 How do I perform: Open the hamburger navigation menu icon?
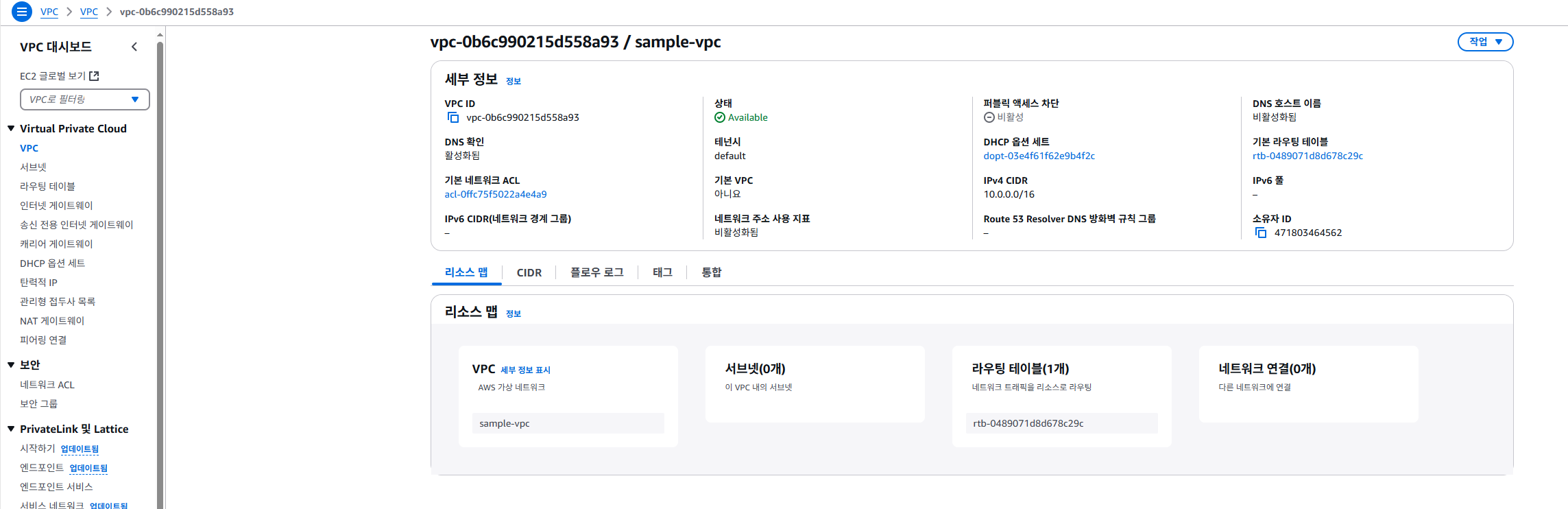[x=22, y=12]
